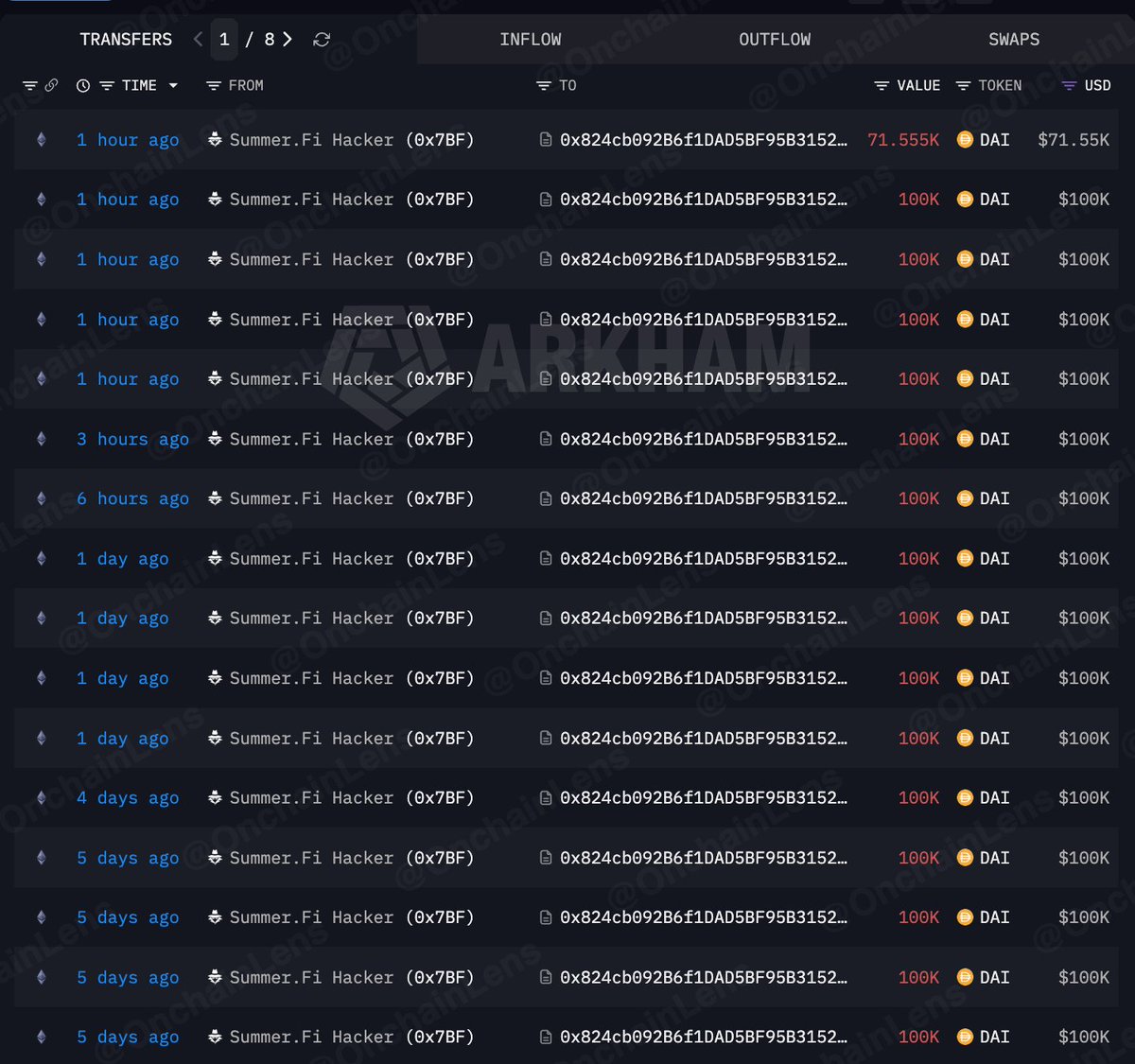Click Ethereum icon in 71.555K row

41,140
